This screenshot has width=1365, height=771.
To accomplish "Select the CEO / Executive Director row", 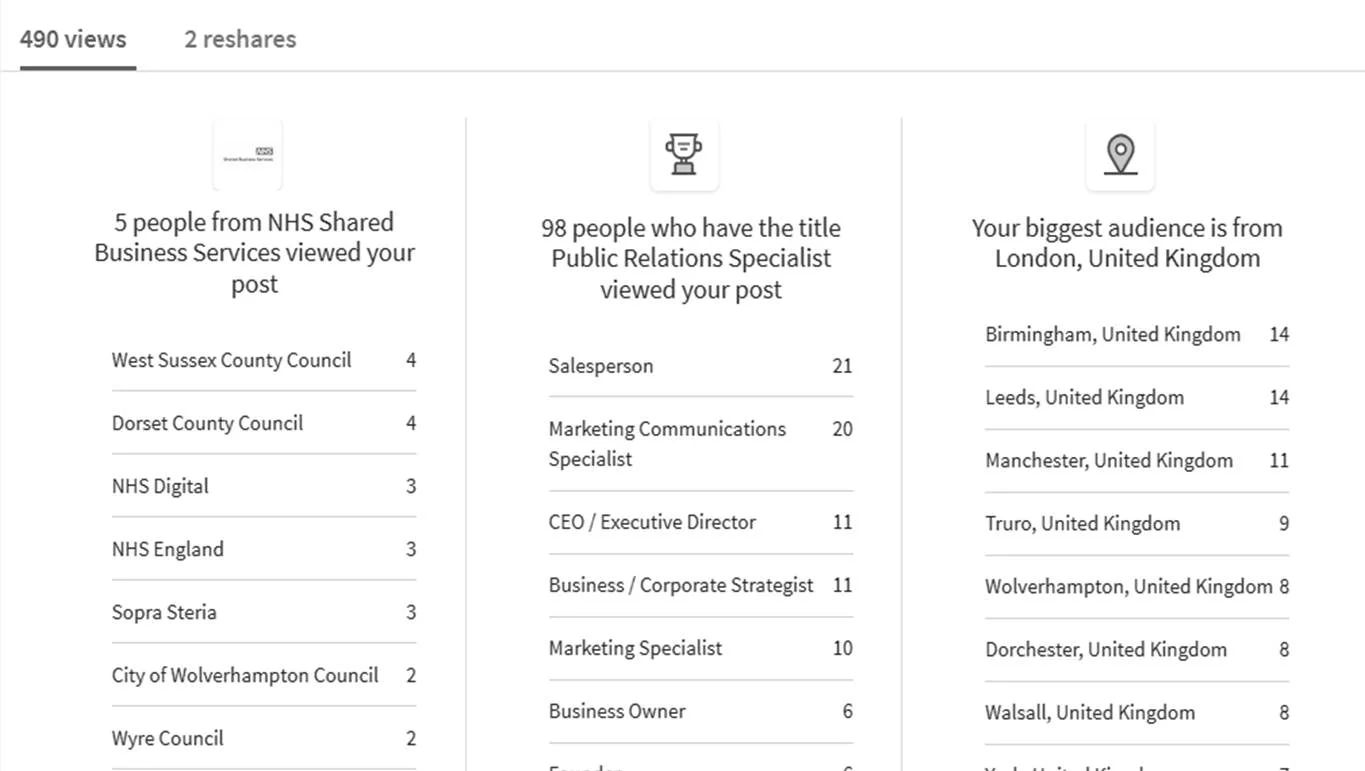I will coord(700,522).
